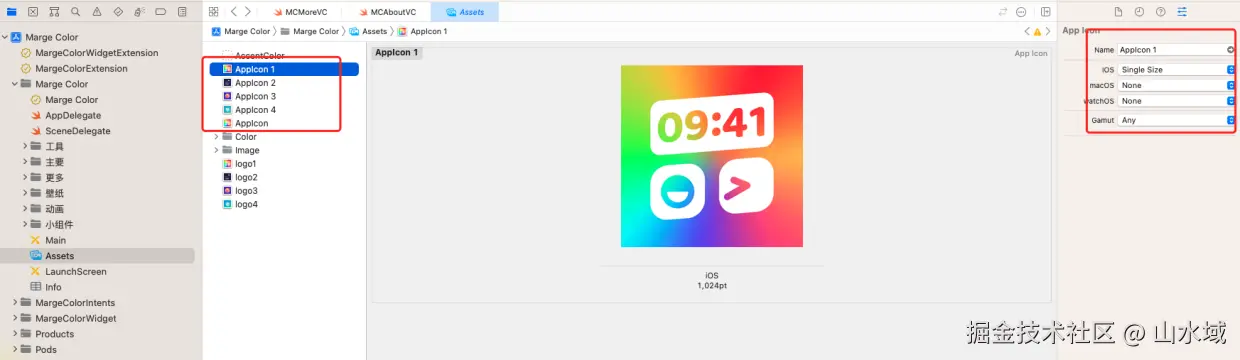Click the 1,024pt app icon image
The image size is (1240, 360).
(x=712, y=156)
